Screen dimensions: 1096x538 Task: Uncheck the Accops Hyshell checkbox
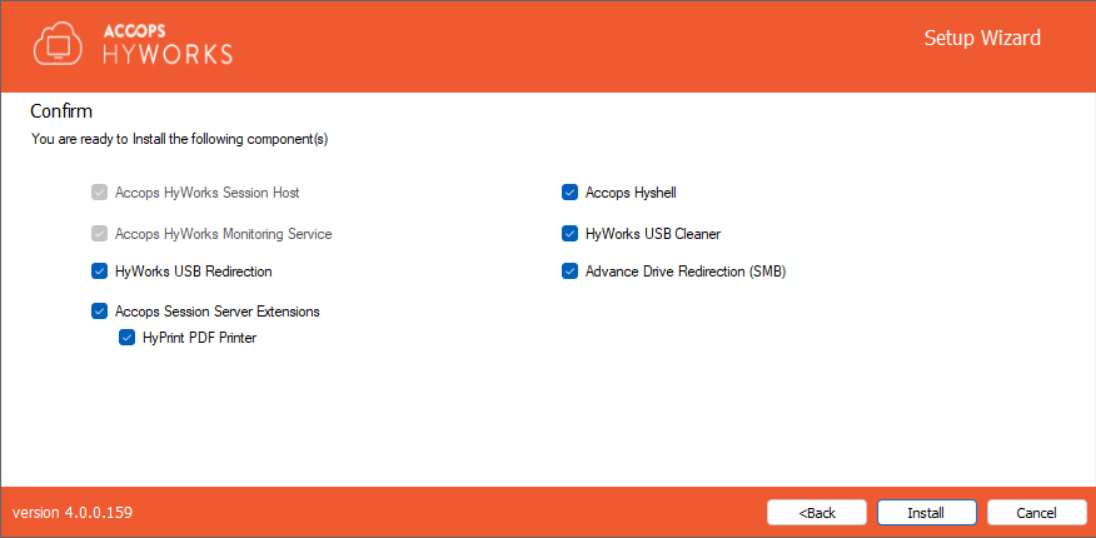570,192
